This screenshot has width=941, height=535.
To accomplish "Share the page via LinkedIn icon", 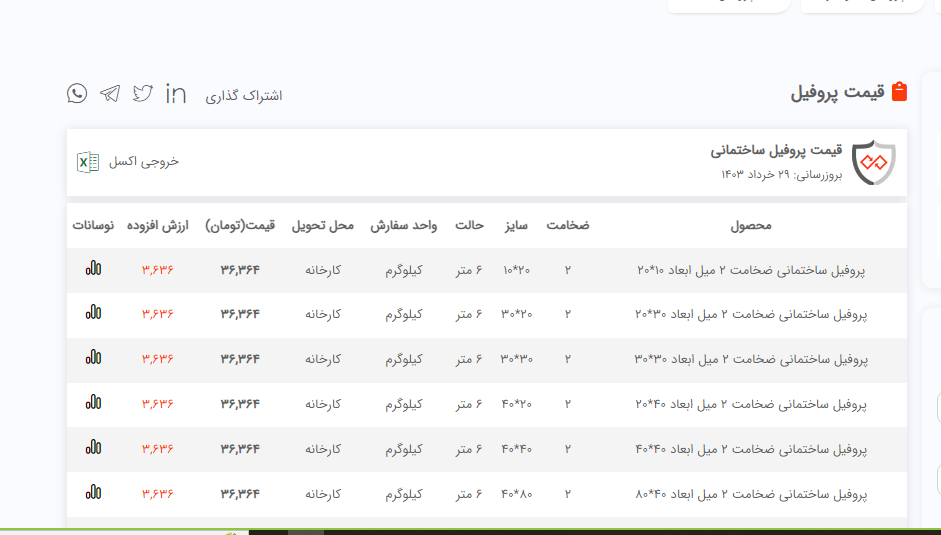I will (176, 93).
